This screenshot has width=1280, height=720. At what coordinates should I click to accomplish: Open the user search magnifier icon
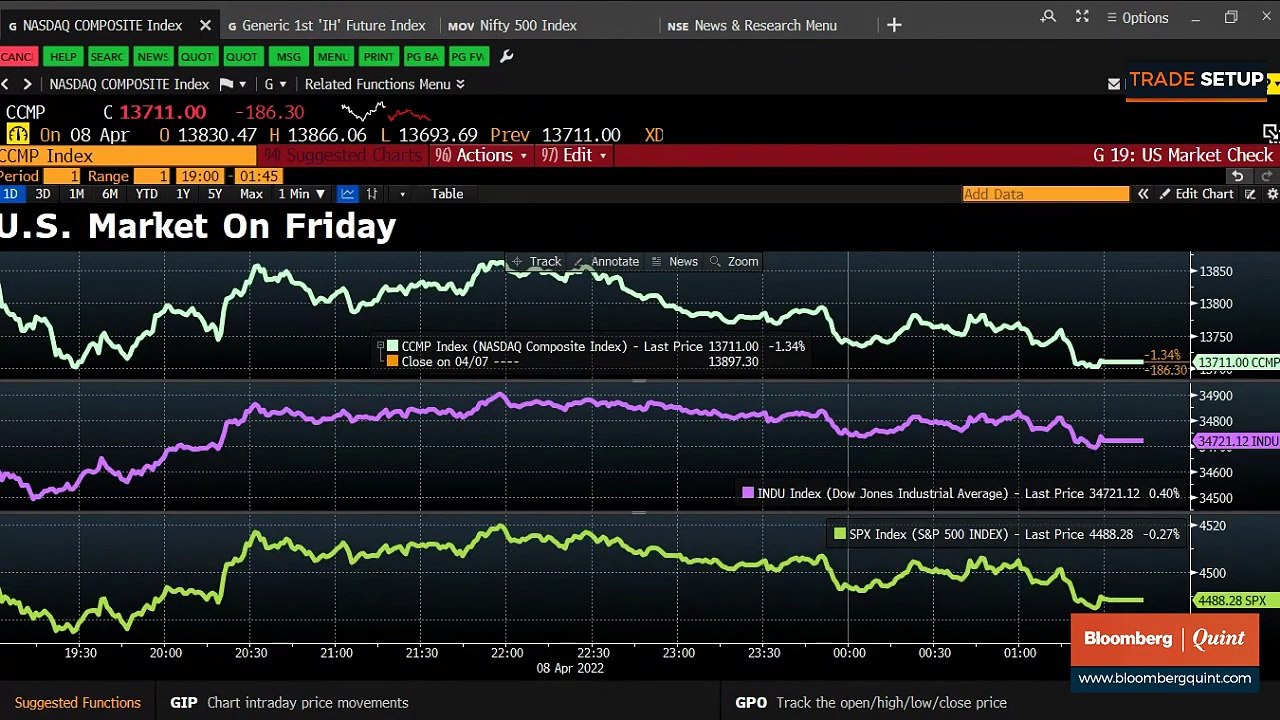(1048, 17)
